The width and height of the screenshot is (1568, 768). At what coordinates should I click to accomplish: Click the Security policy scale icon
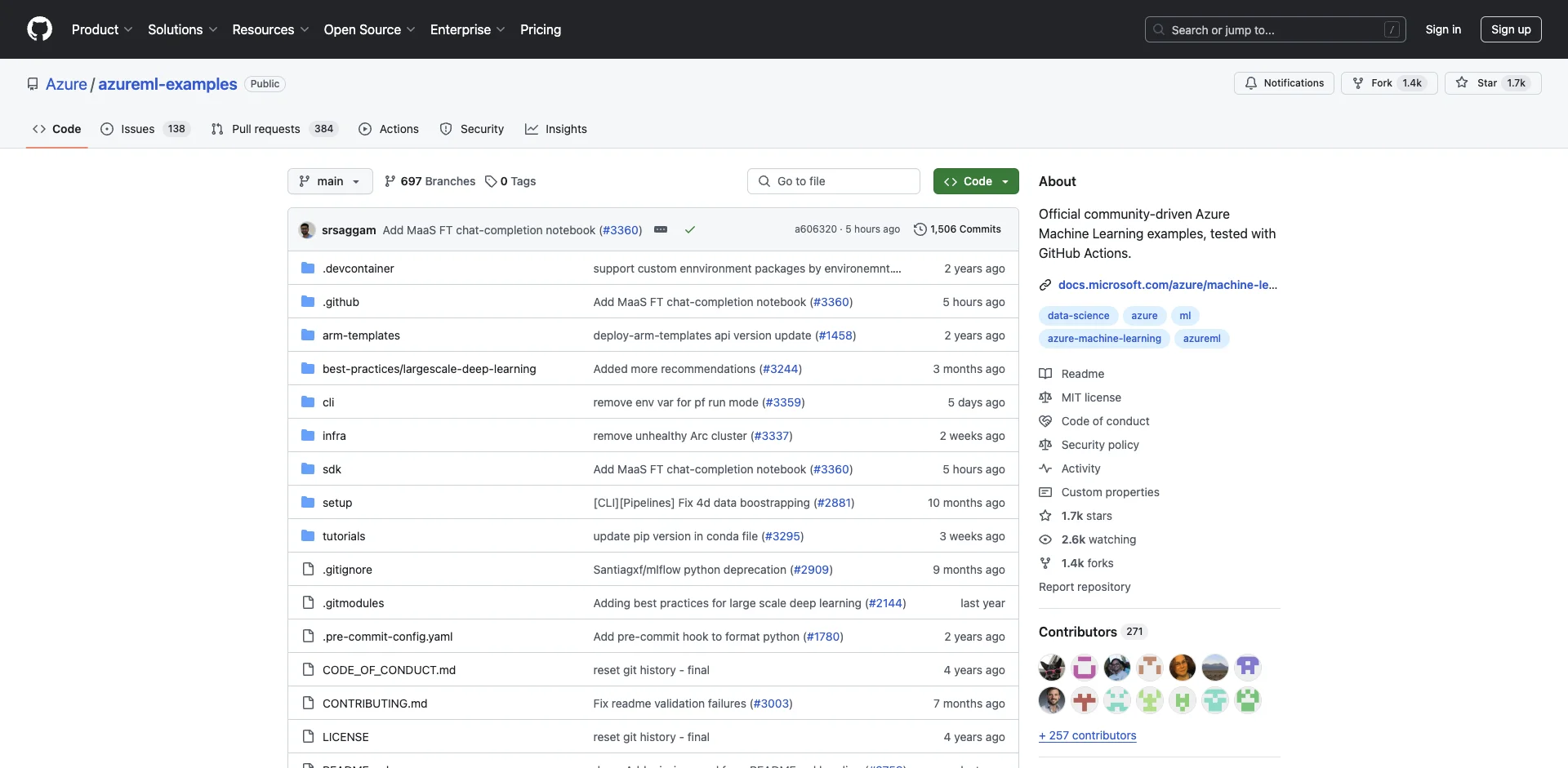pos(1045,445)
